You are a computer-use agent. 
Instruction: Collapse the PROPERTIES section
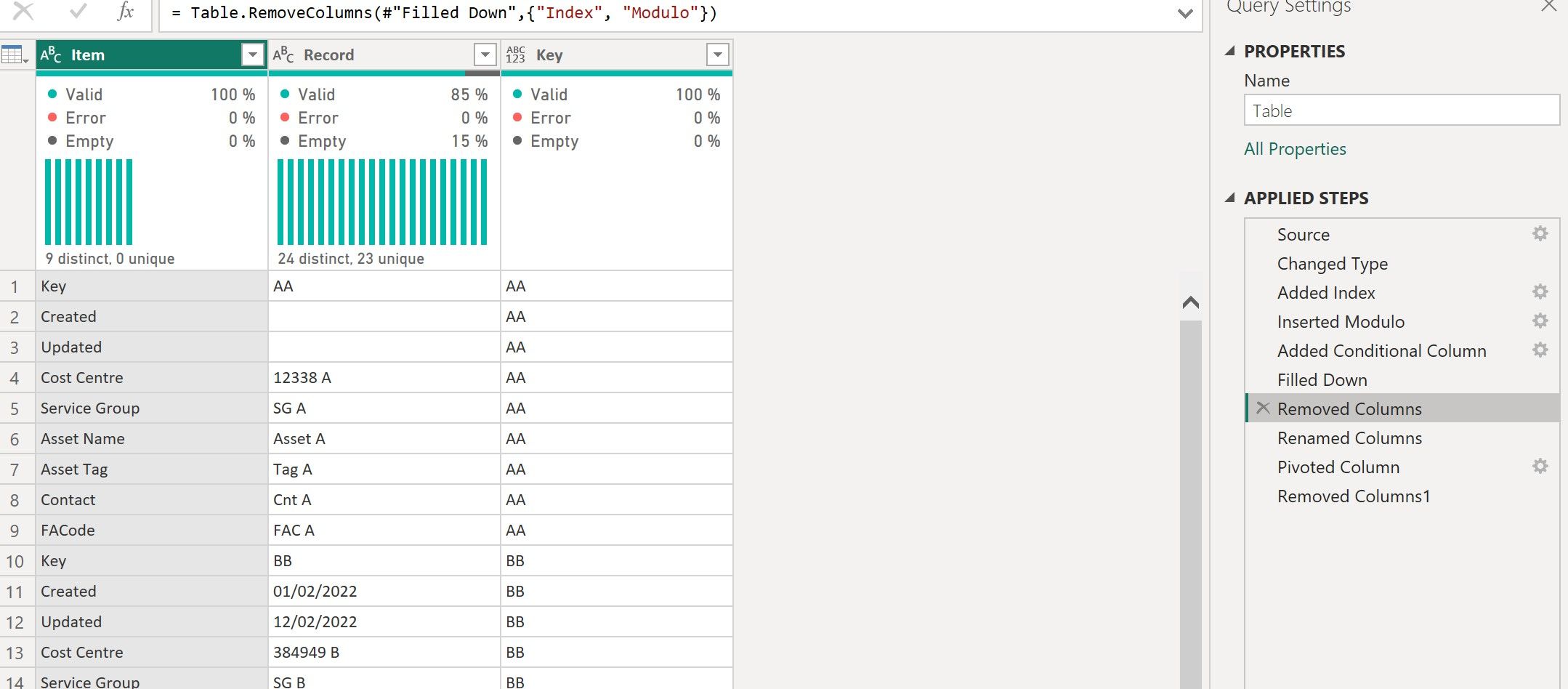tap(1230, 51)
